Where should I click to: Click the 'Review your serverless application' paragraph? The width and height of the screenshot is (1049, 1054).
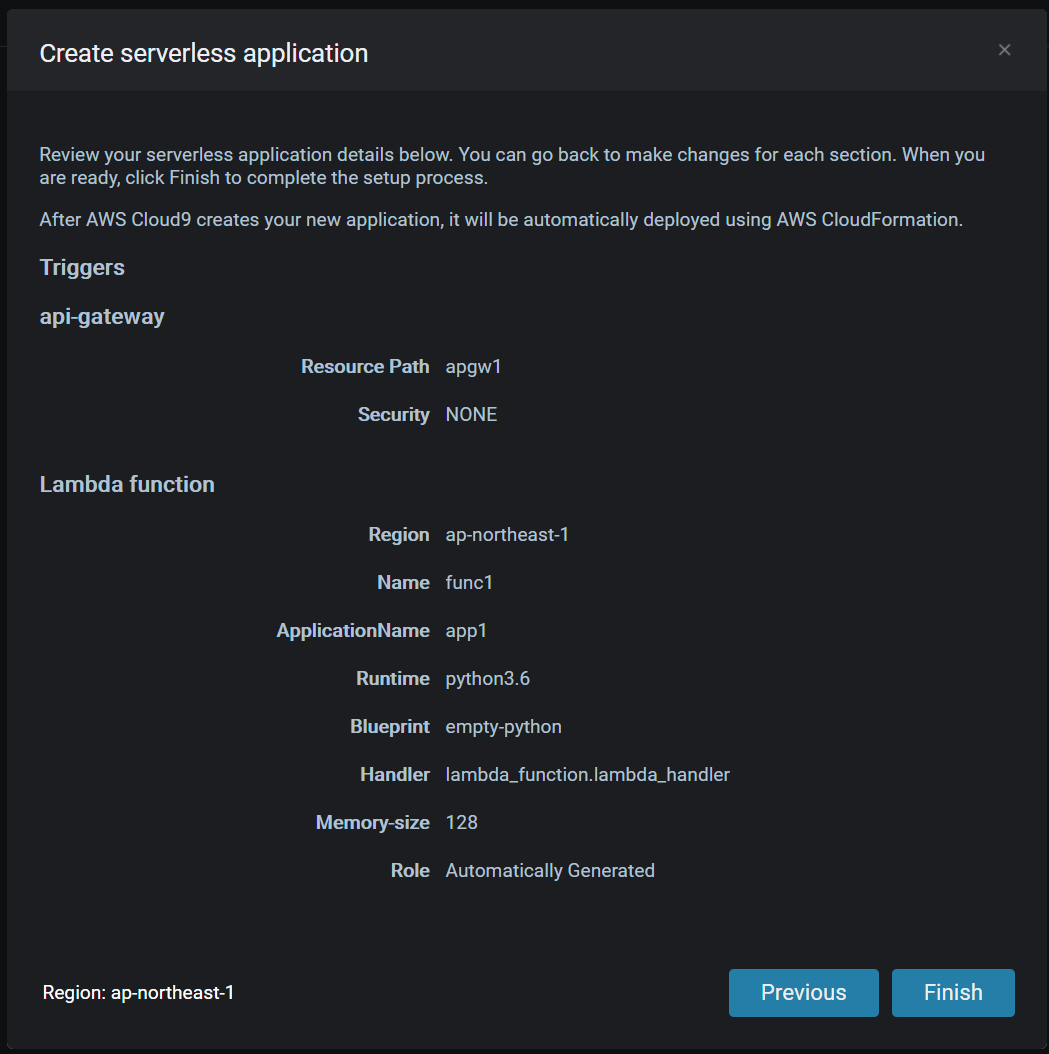[512, 166]
